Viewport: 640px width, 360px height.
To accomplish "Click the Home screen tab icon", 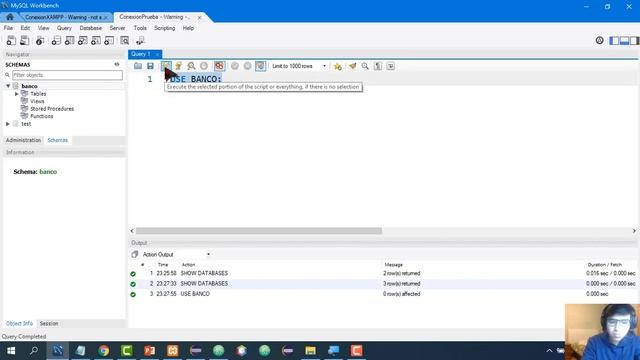I will pos(10,17).
